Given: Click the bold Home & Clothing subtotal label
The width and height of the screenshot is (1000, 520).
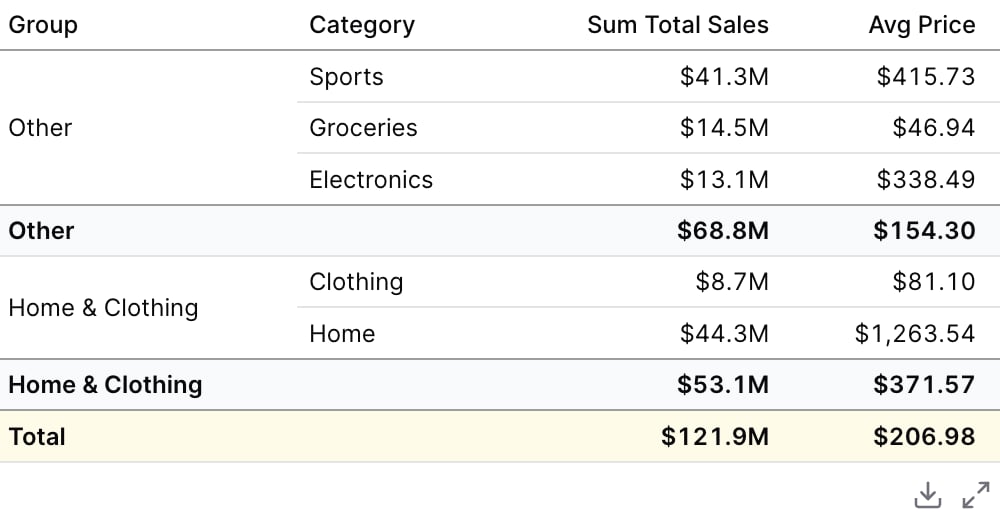Looking at the screenshot, I should click(x=105, y=385).
